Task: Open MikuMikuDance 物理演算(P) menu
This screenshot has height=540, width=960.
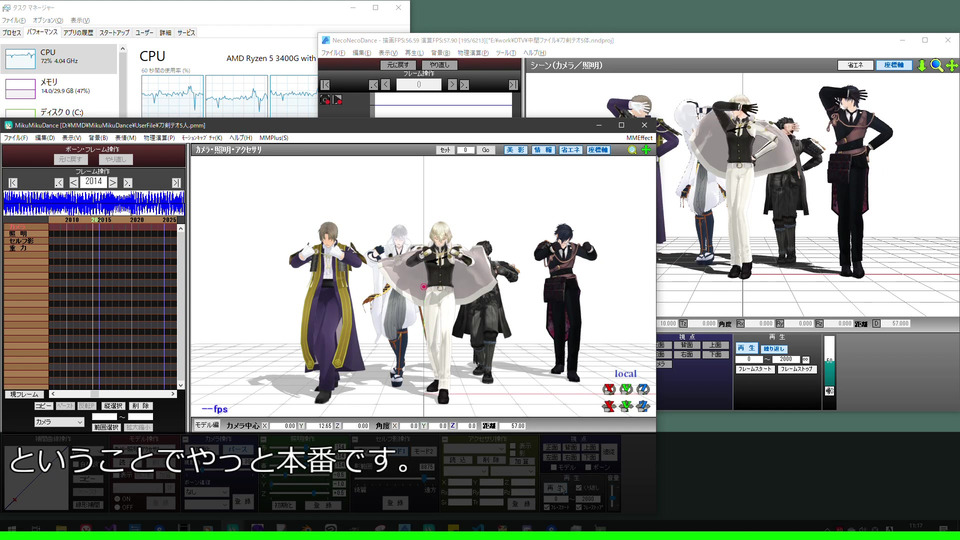Action: click(x=159, y=138)
